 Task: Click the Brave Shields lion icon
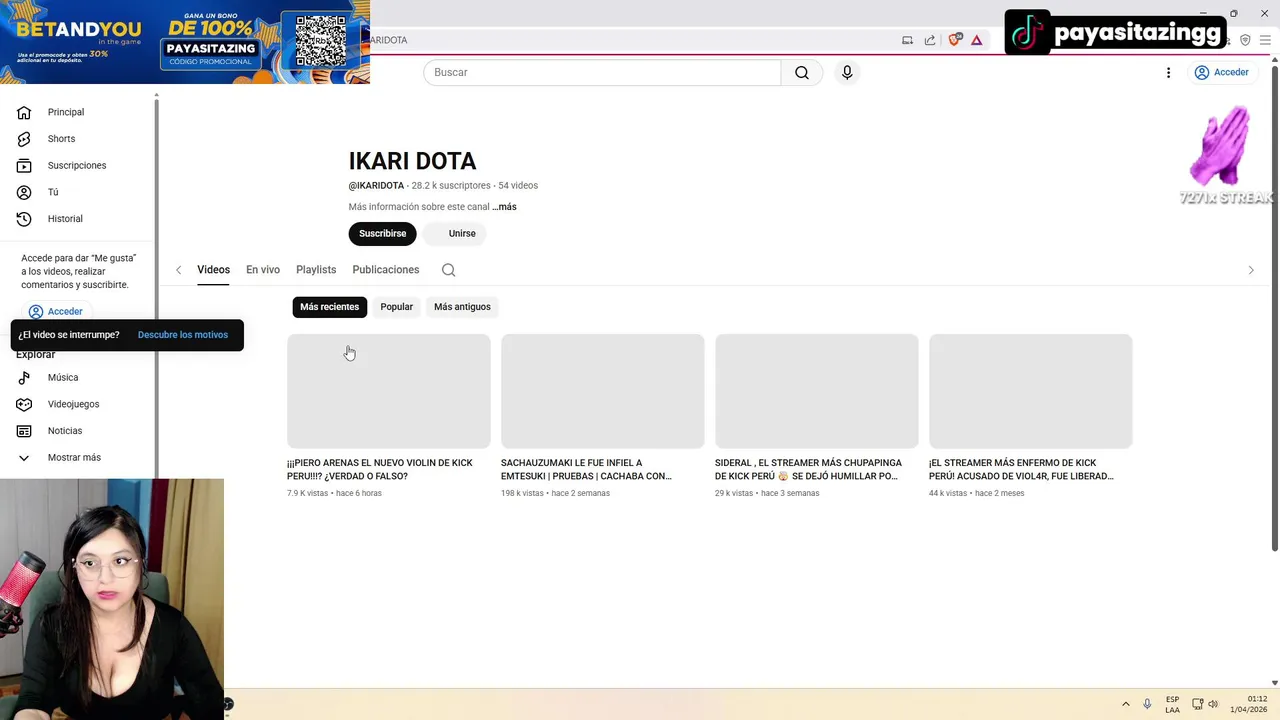954,40
